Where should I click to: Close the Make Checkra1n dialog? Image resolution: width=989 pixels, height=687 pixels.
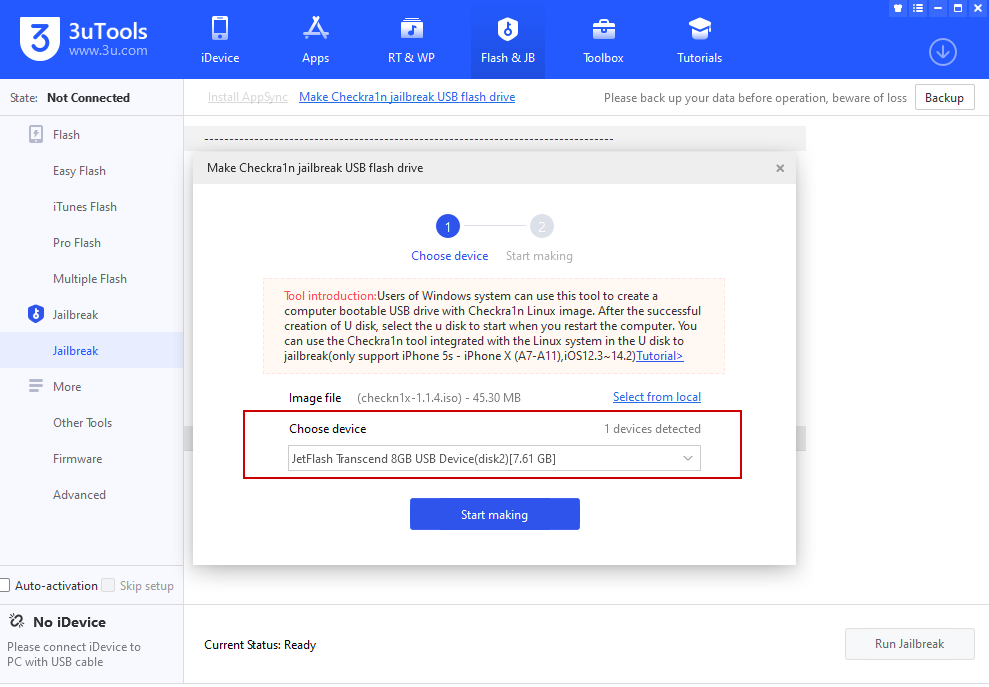click(x=780, y=168)
